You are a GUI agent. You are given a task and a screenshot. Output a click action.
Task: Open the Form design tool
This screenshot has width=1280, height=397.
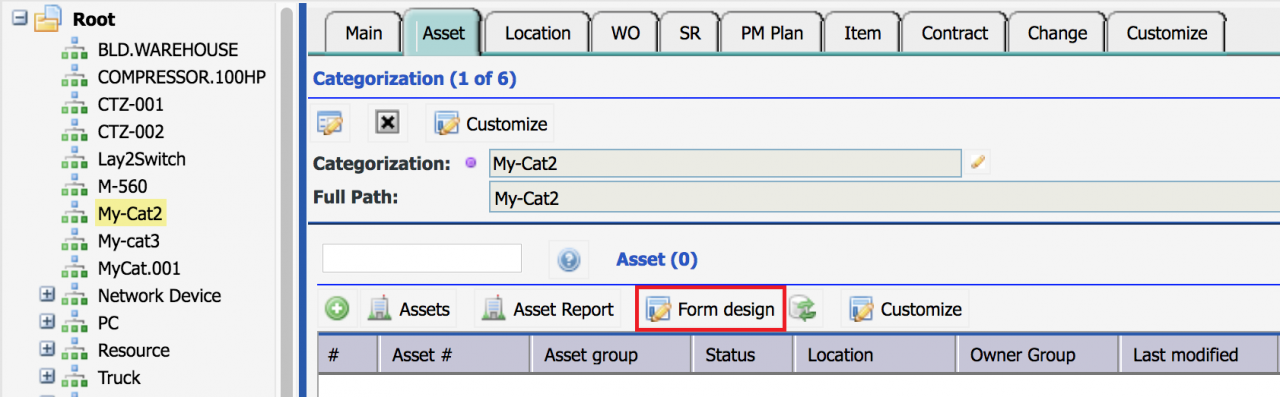click(x=711, y=309)
